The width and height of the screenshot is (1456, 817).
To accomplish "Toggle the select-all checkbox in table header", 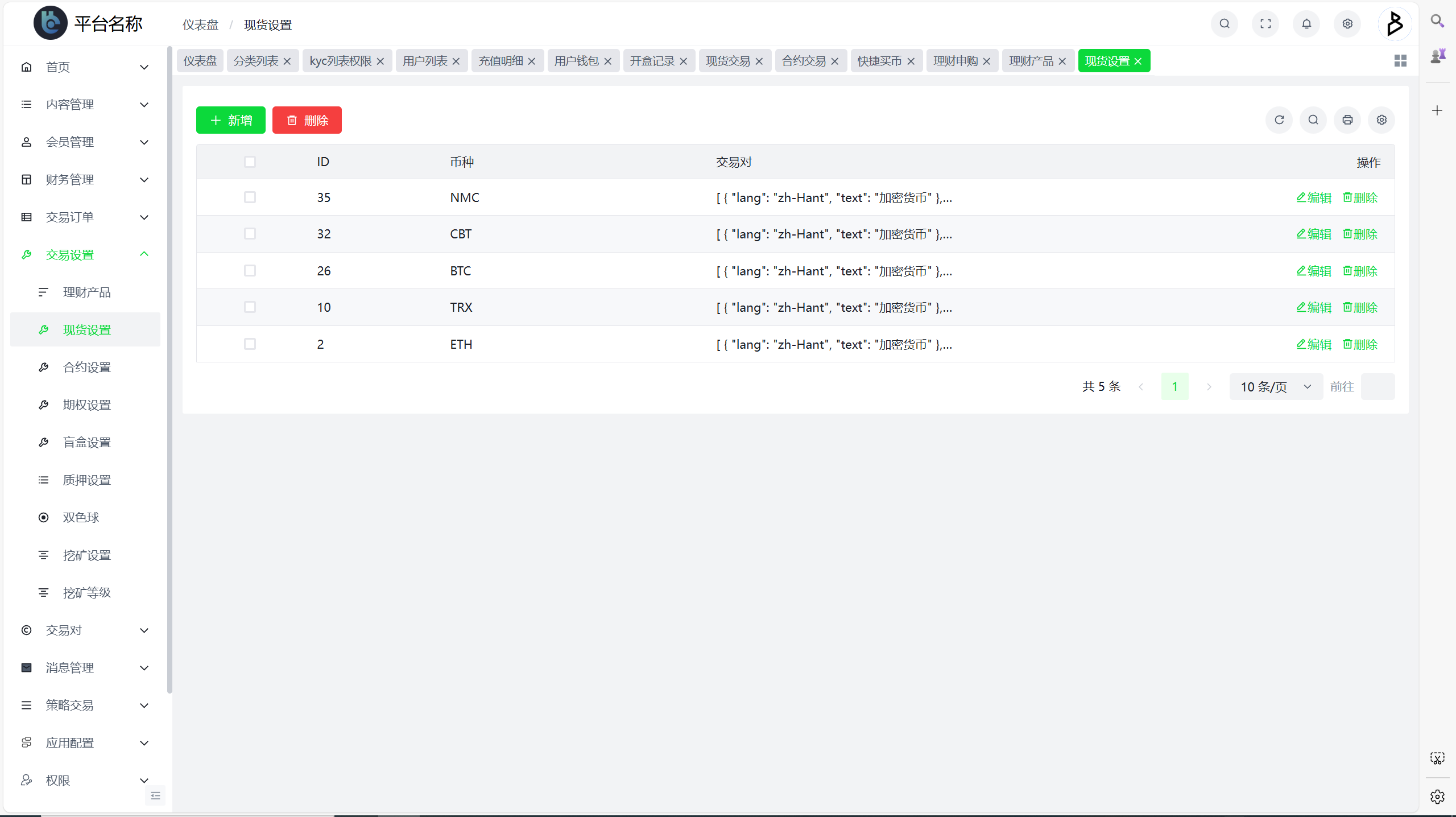I will tap(251, 162).
